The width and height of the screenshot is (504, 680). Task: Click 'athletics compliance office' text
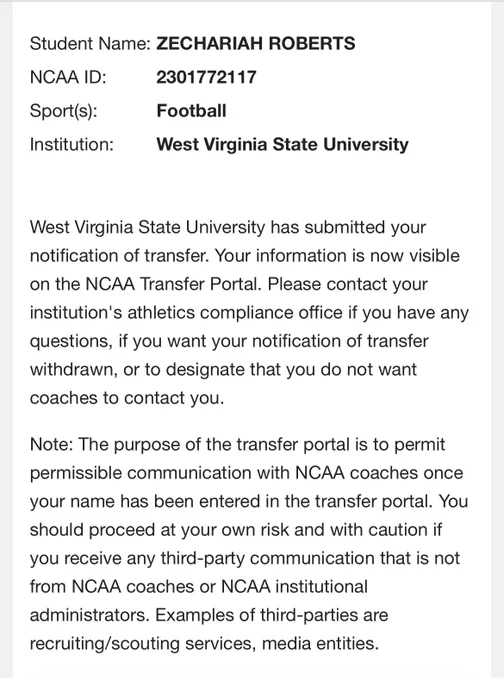pos(235,313)
